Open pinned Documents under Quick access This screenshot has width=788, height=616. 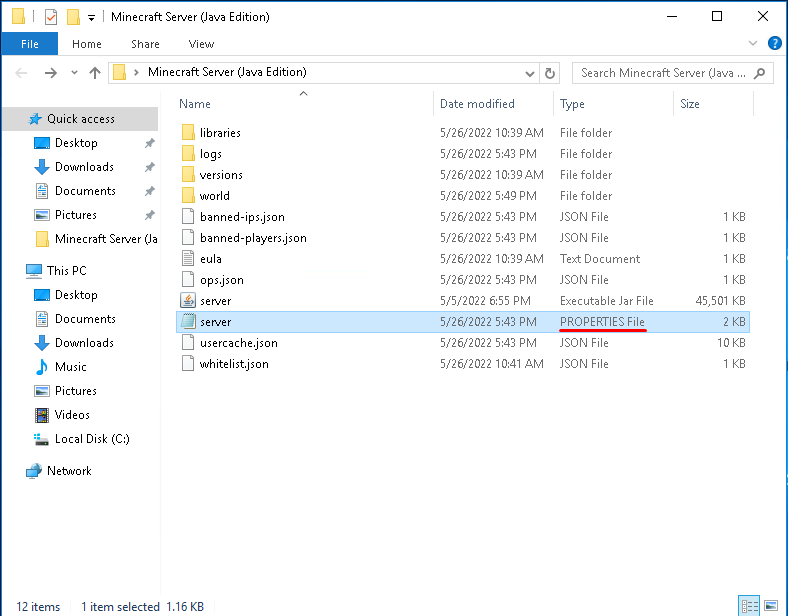[x=85, y=191]
